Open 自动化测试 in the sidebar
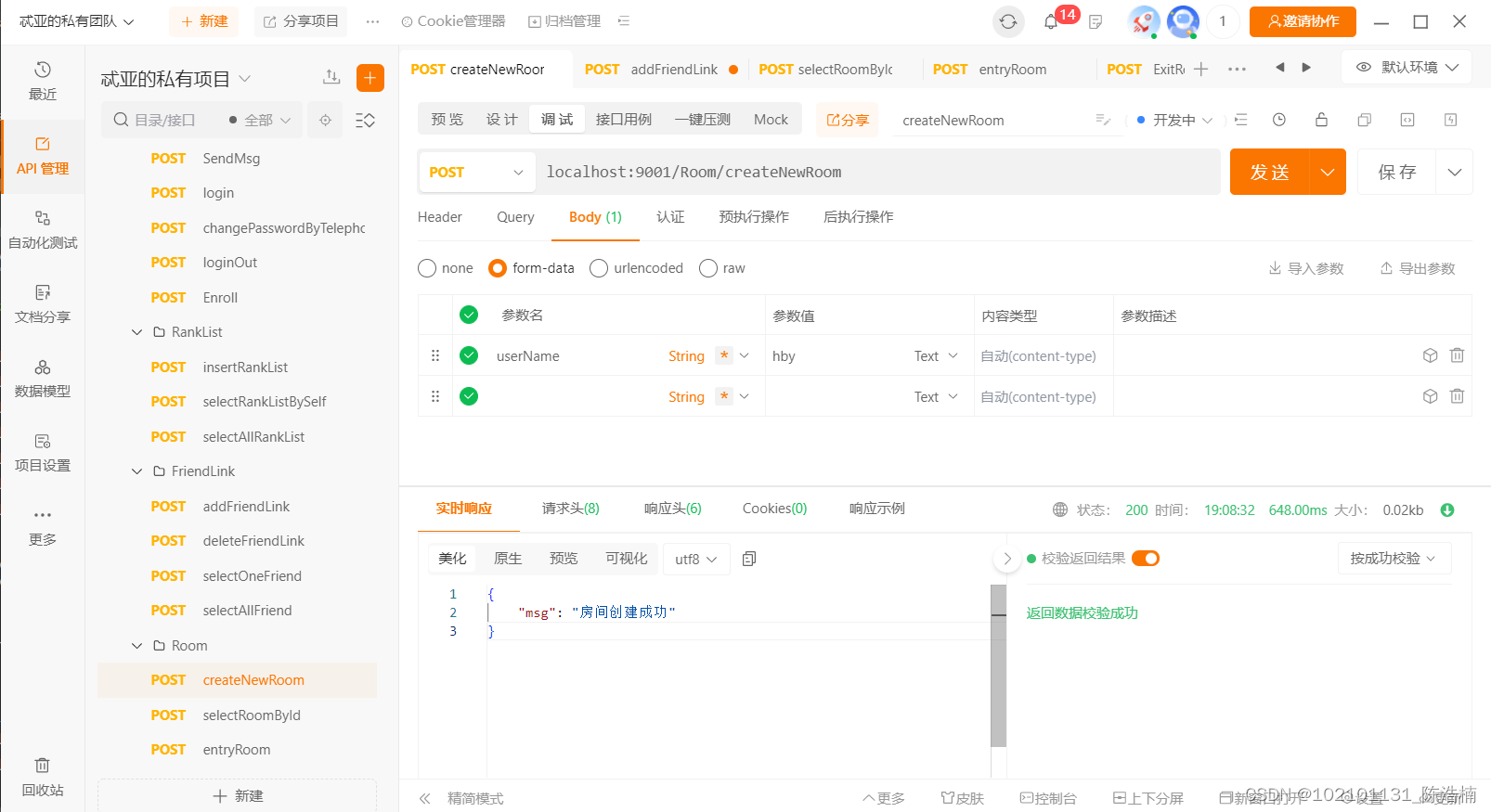The width and height of the screenshot is (1491, 812). pyautogui.click(x=43, y=229)
